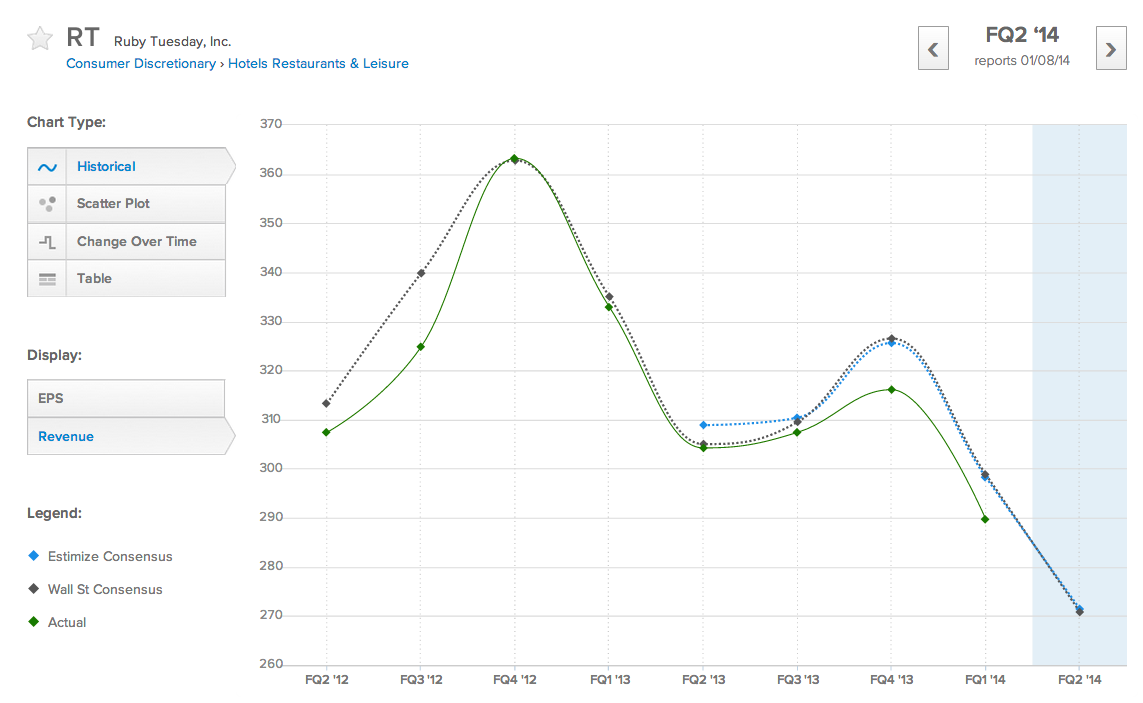Viewport: 1143px width, 703px height.
Task: Select FQ1 '13 actual revenue point
Action: click(609, 307)
